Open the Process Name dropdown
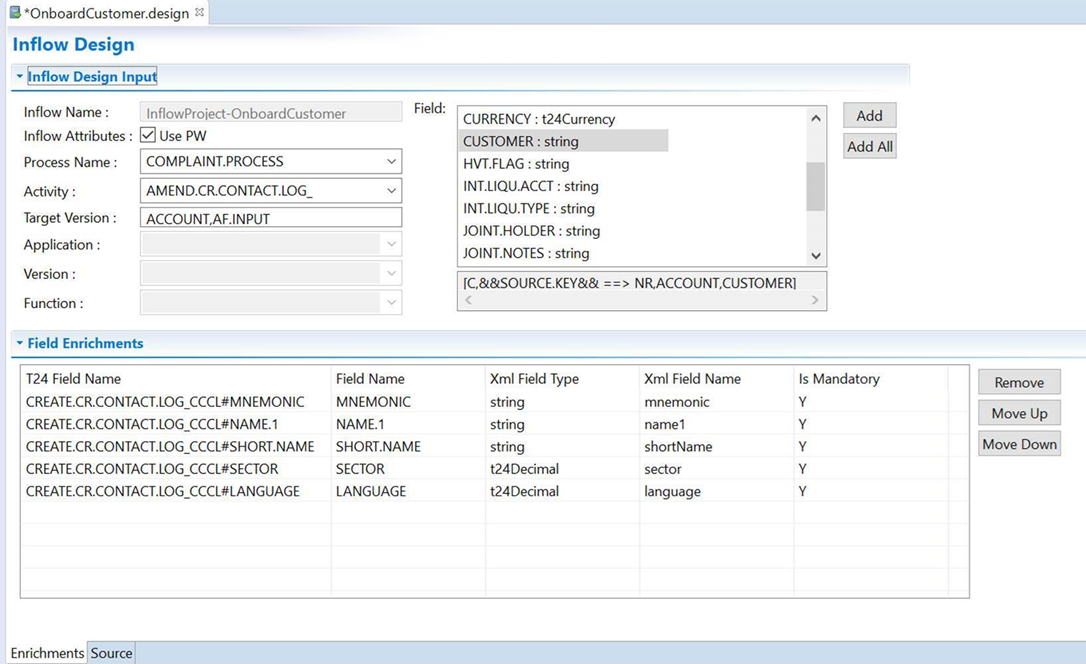1086x664 pixels. coord(390,162)
